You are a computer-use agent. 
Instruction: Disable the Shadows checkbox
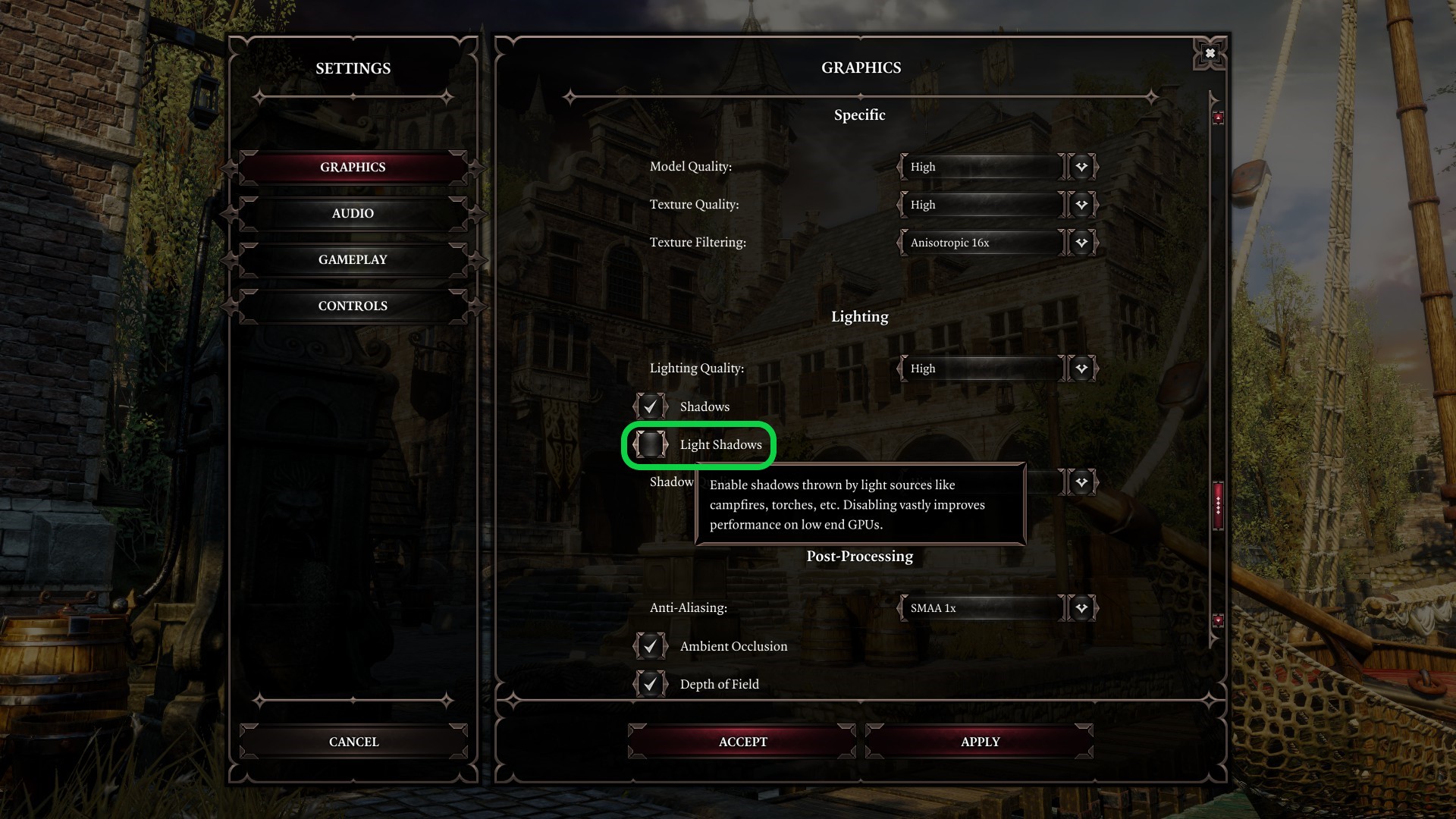pos(651,406)
